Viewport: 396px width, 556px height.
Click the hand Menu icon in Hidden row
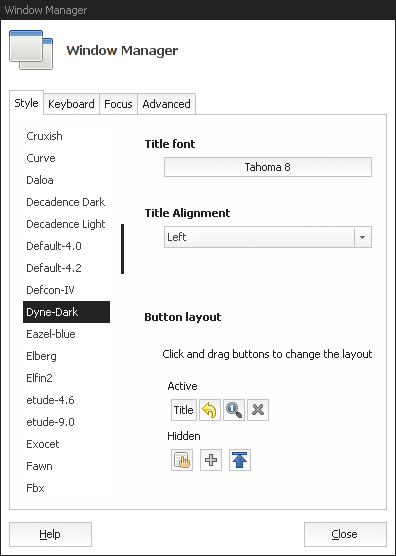(x=182, y=460)
